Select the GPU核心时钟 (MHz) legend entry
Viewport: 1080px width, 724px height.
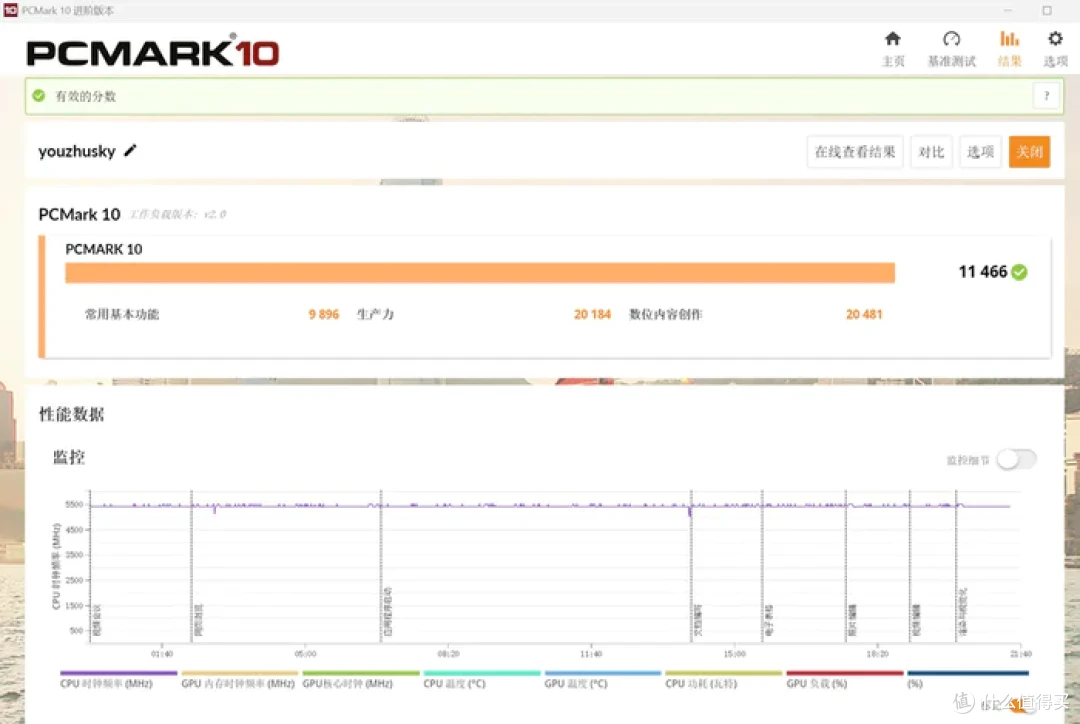(x=360, y=679)
